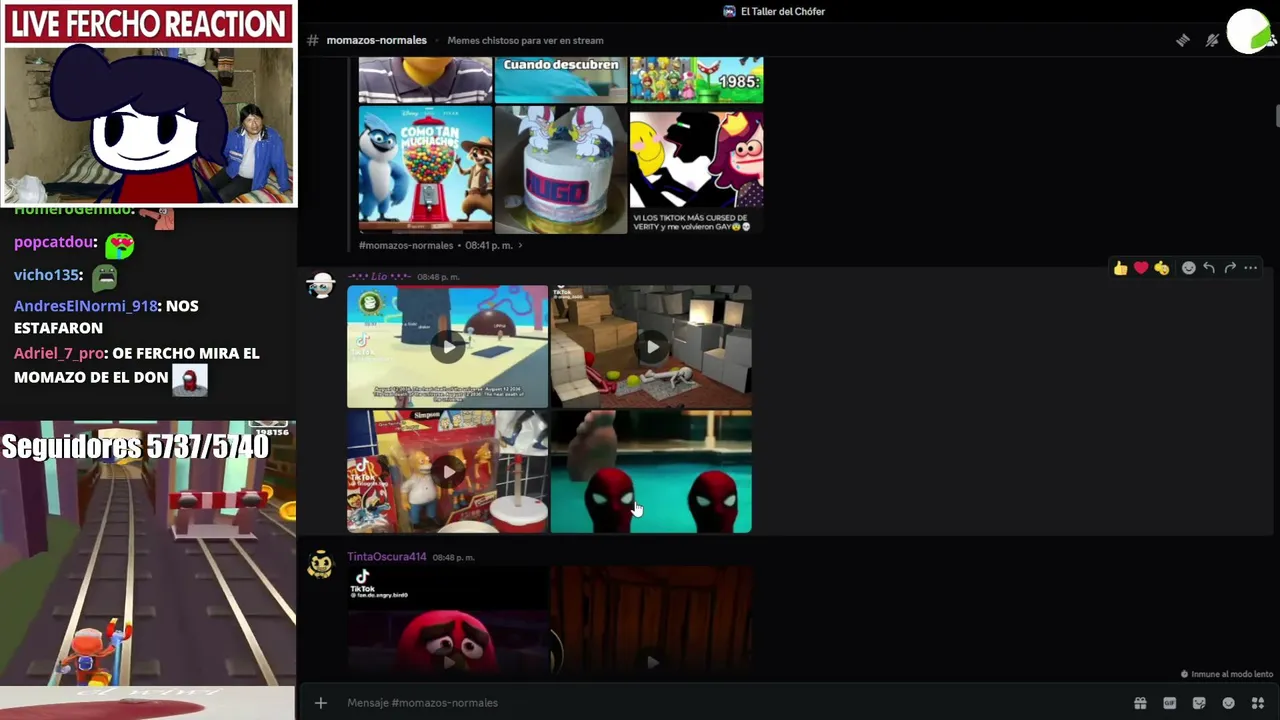This screenshot has width=1280, height=720.
Task: Click the hashtag channel icon in header
Action: [x=313, y=40]
